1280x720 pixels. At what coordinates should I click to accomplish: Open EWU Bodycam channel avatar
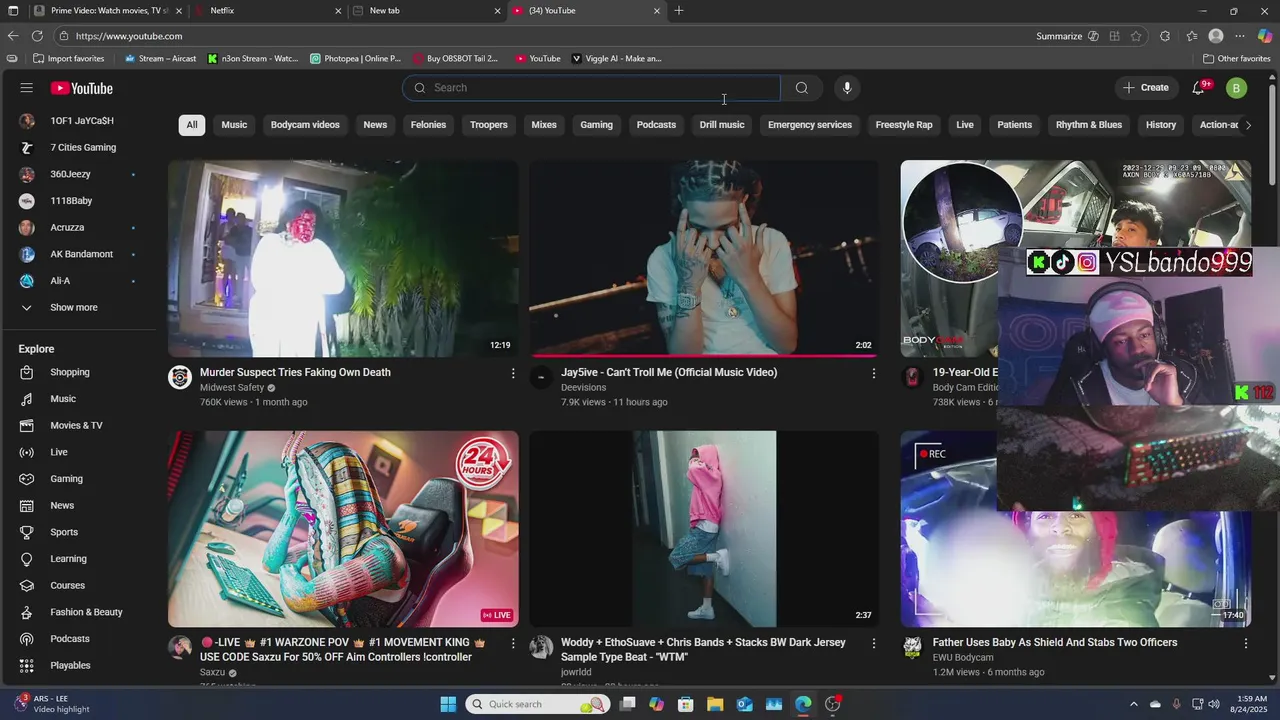[x=912, y=647]
